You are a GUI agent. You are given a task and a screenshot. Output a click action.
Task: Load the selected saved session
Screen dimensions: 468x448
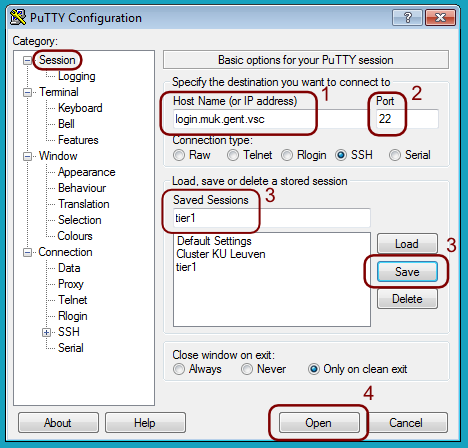pyautogui.click(x=407, y=244)
